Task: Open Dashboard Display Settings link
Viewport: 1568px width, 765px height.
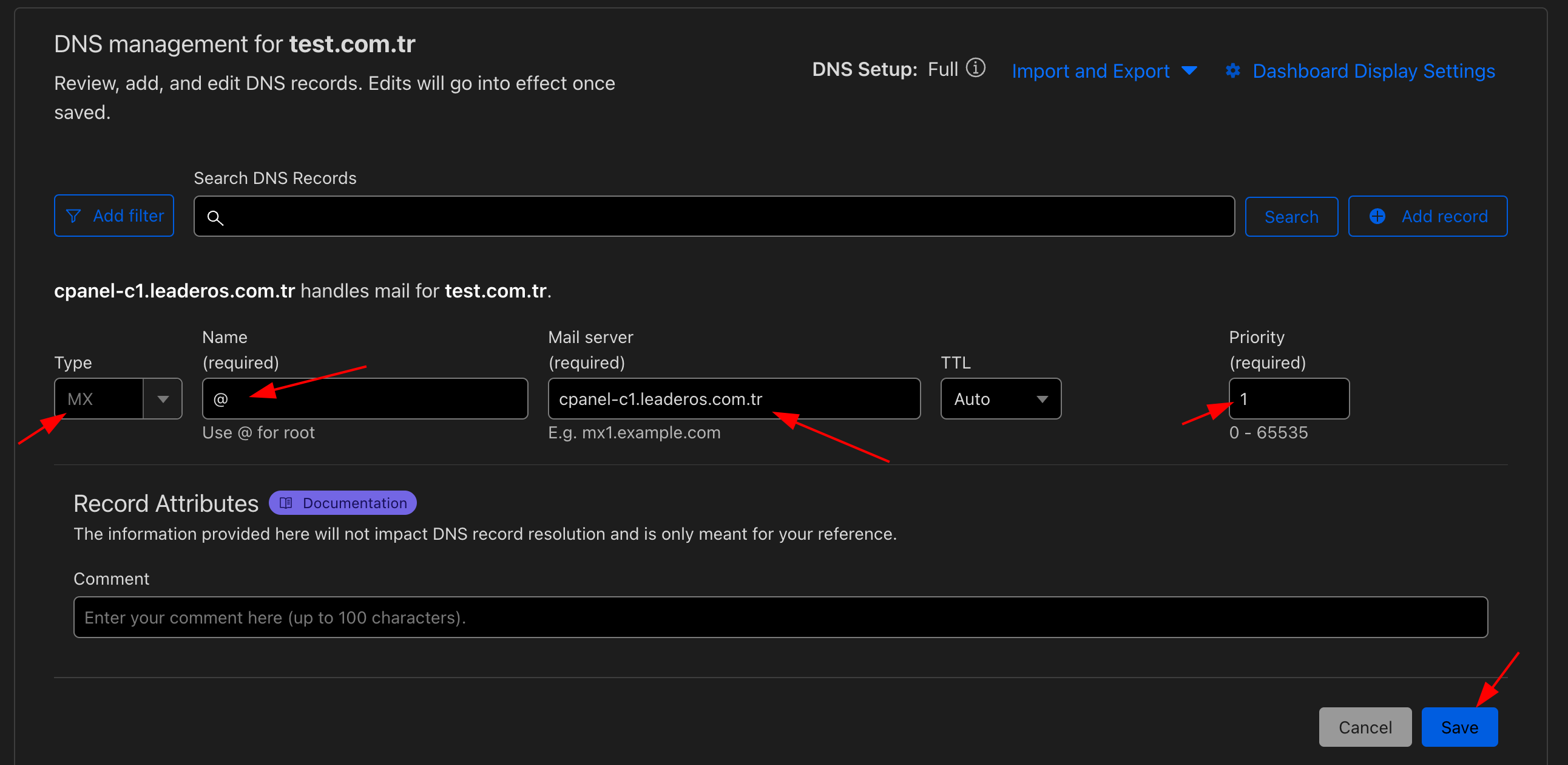Action: [x=1373, y=70]
